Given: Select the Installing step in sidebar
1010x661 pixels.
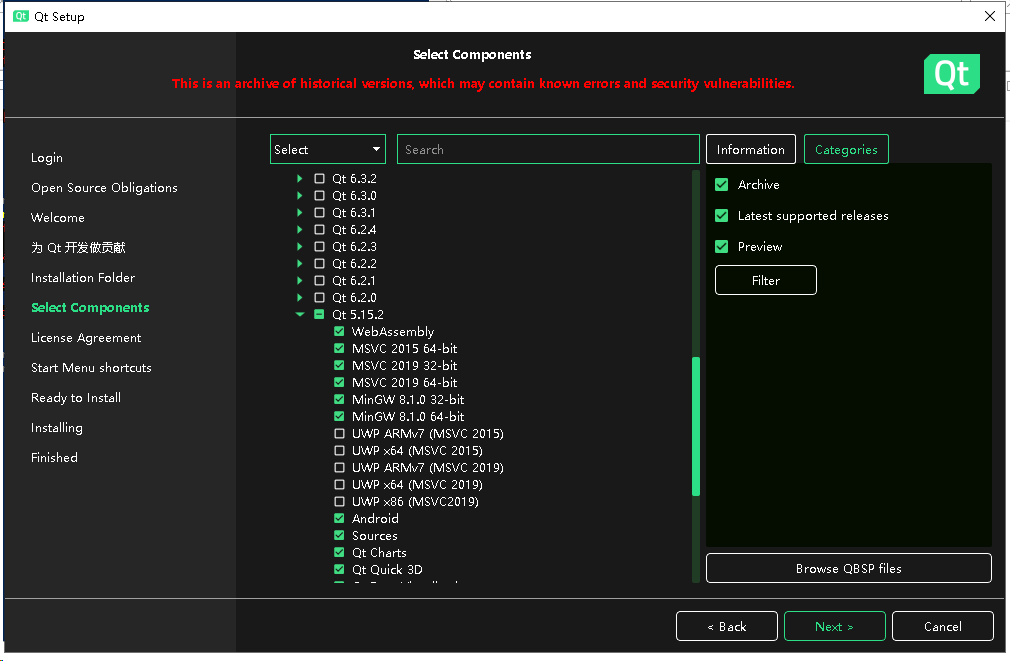Looking at the screenshot, I should click(x=57, y=428).
